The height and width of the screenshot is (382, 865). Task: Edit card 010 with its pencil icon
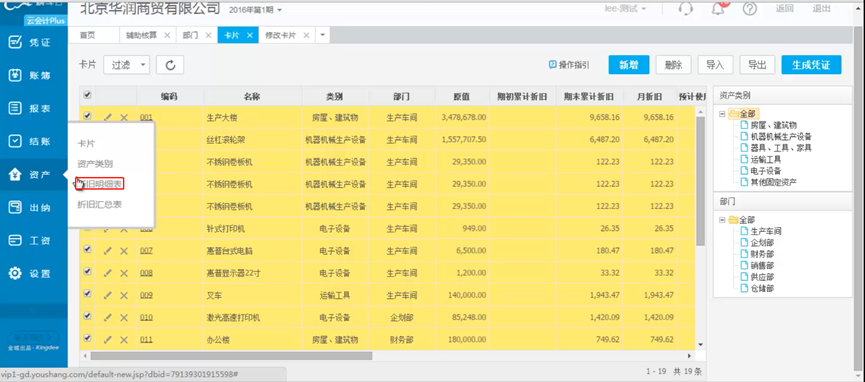point(108,317)
